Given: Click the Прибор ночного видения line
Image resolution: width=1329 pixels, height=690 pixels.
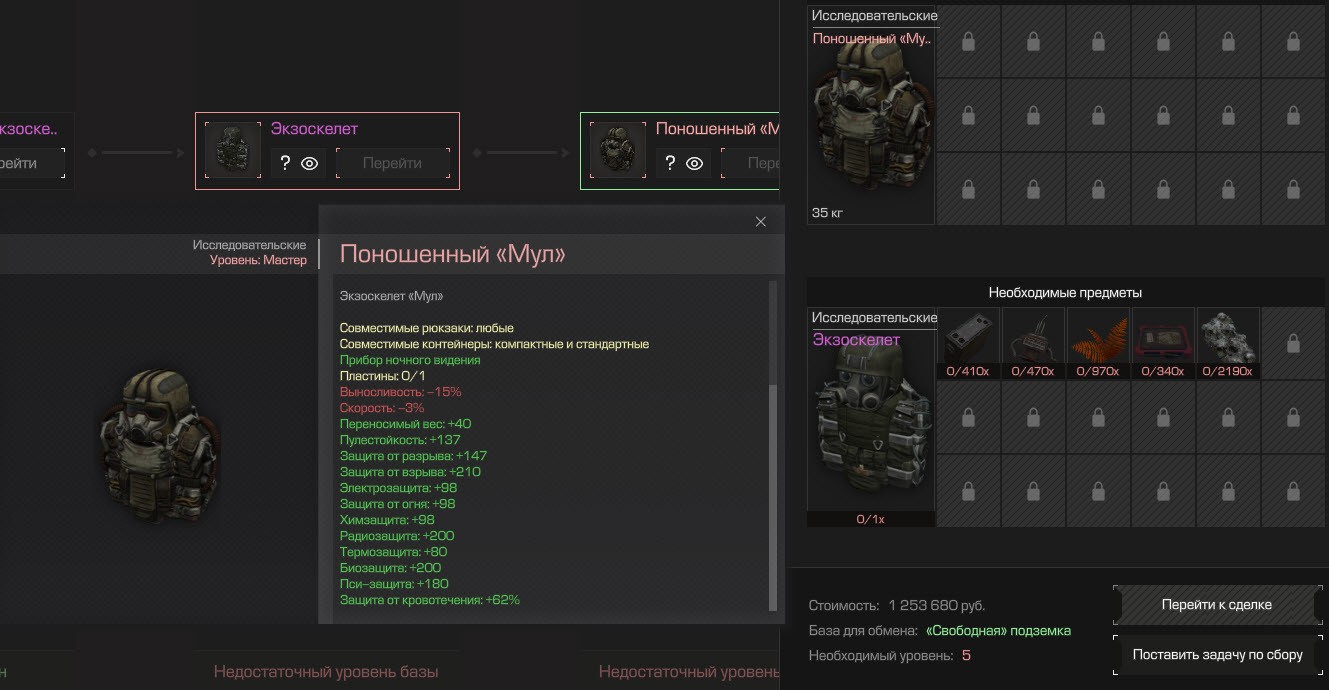Looking at the screenshot, I should (x=410, y=360).
